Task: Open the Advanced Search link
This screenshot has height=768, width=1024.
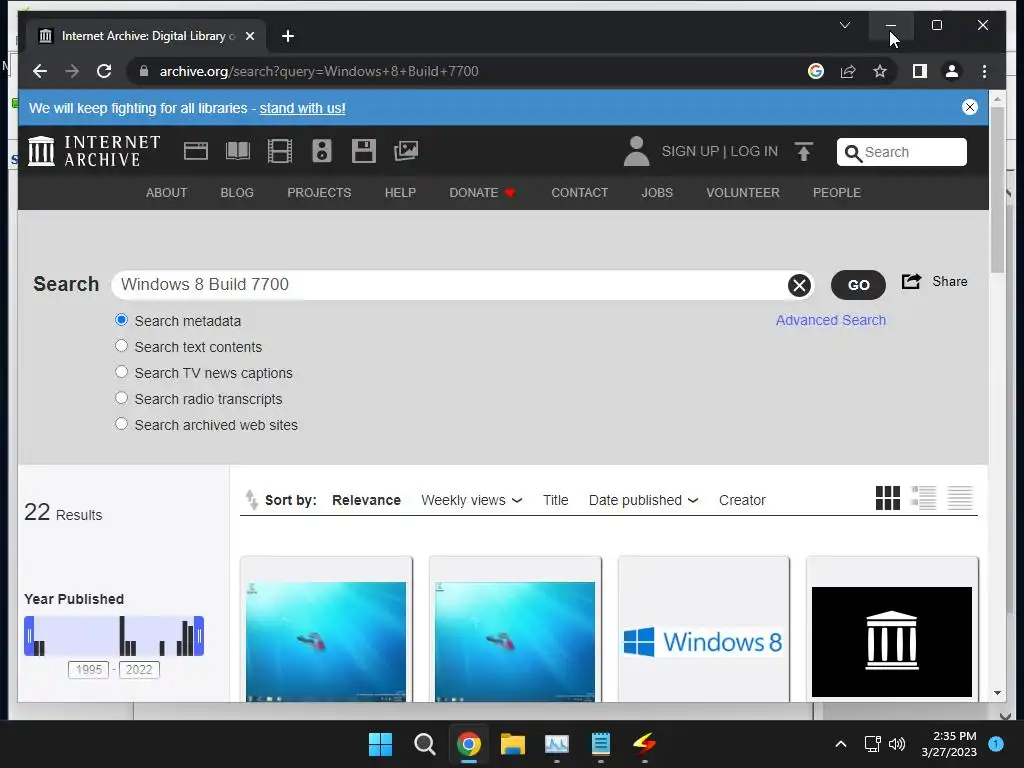Action: (831, 320)
